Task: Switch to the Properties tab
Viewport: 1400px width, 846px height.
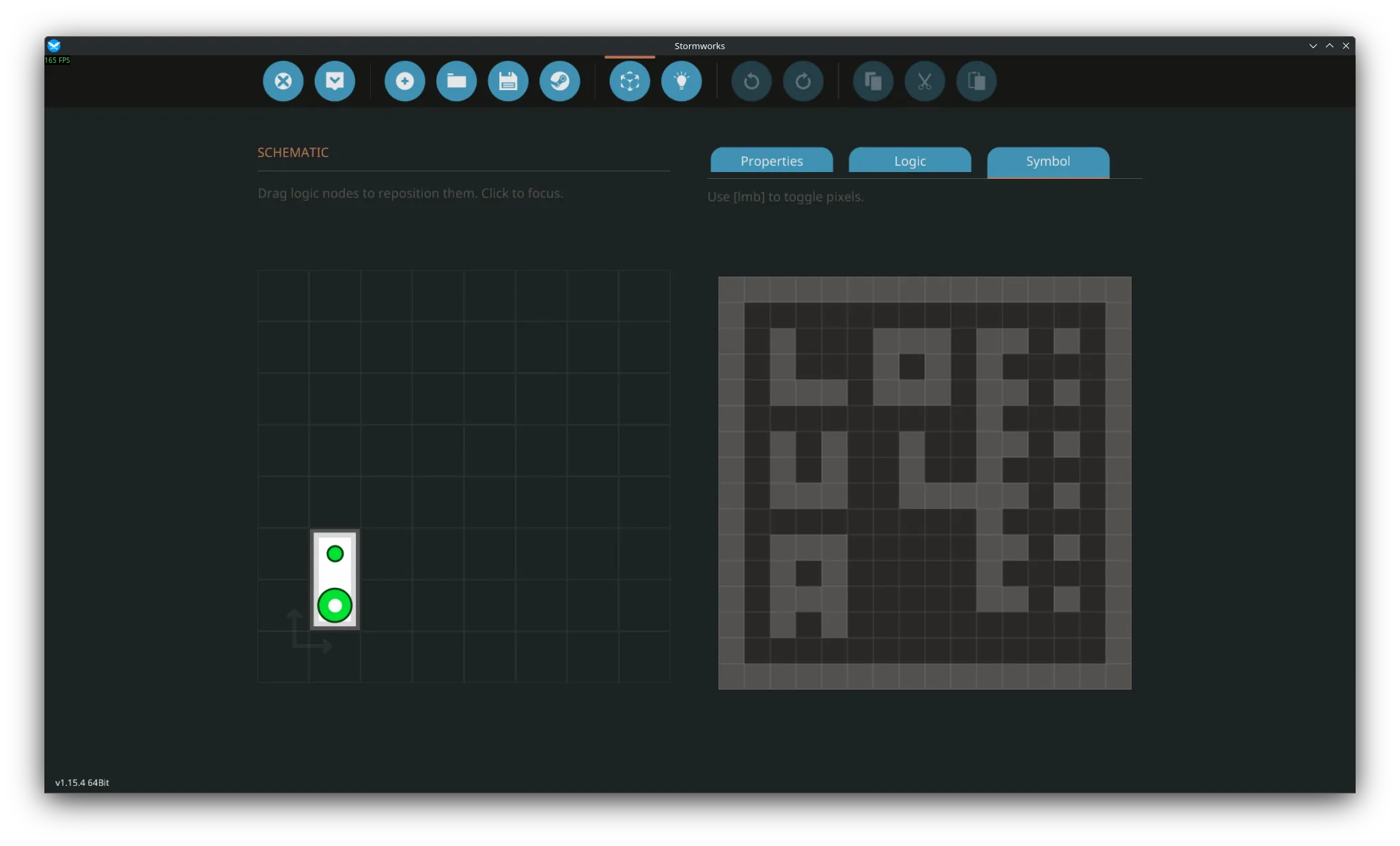Action: tap(772, 161)
